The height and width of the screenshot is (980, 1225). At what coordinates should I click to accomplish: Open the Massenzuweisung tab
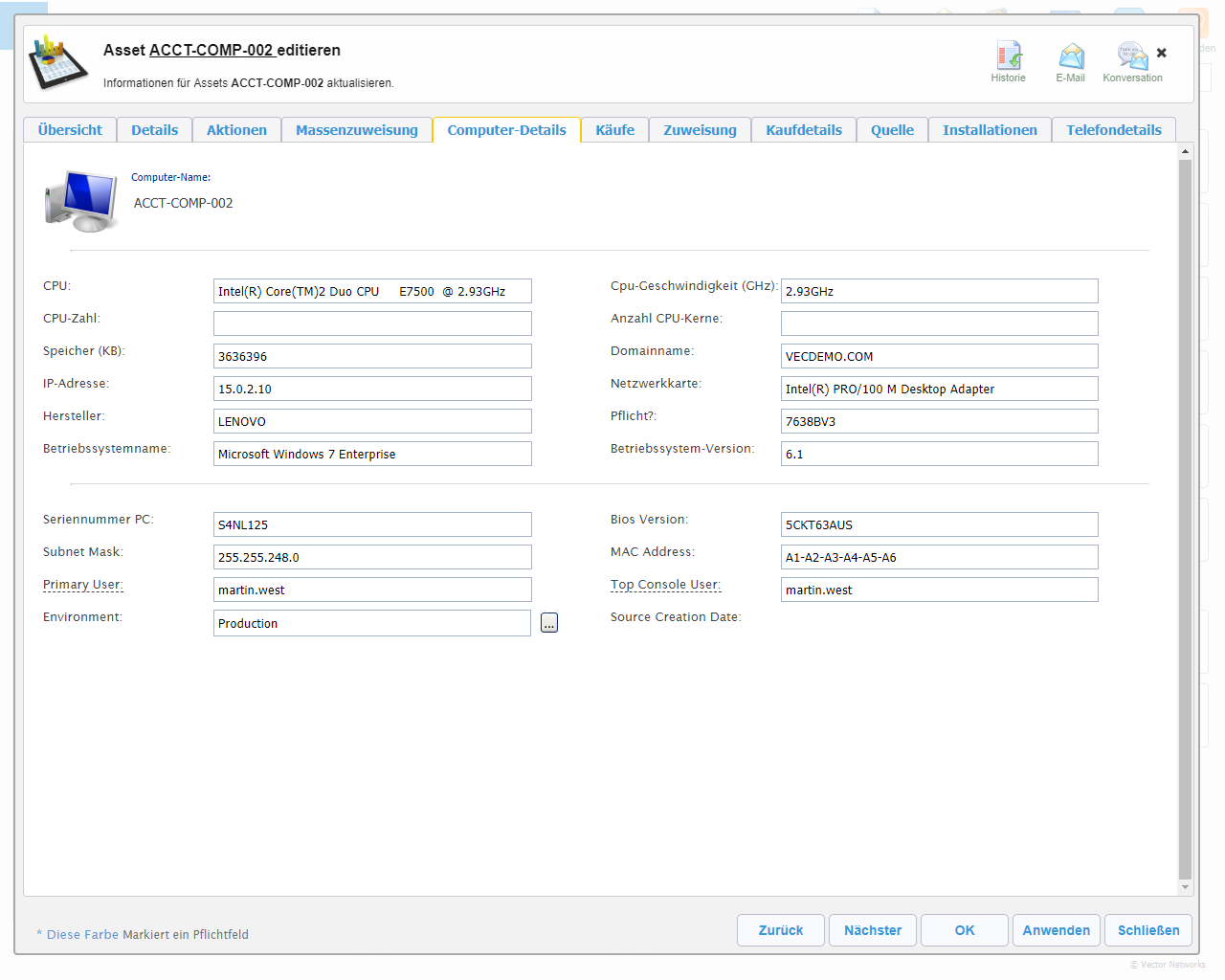[x=357, y=130]
